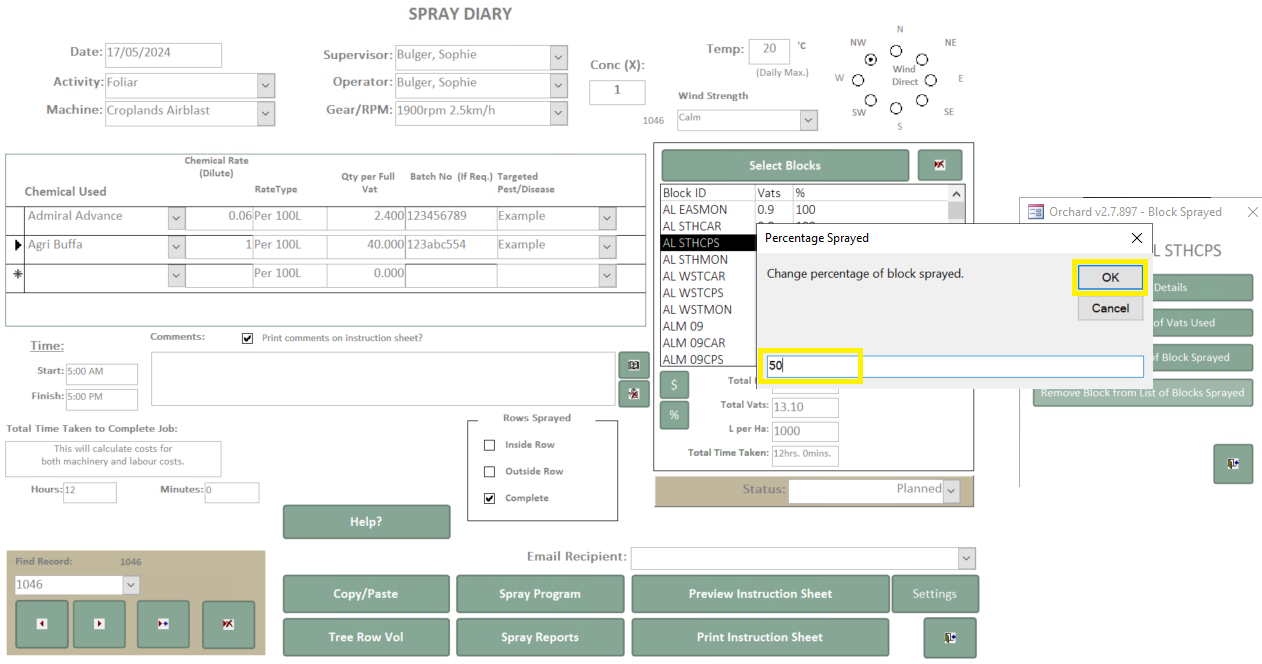Select S wind direction
This screenshot has width=1262, height=664.
[x=896, y=108]
